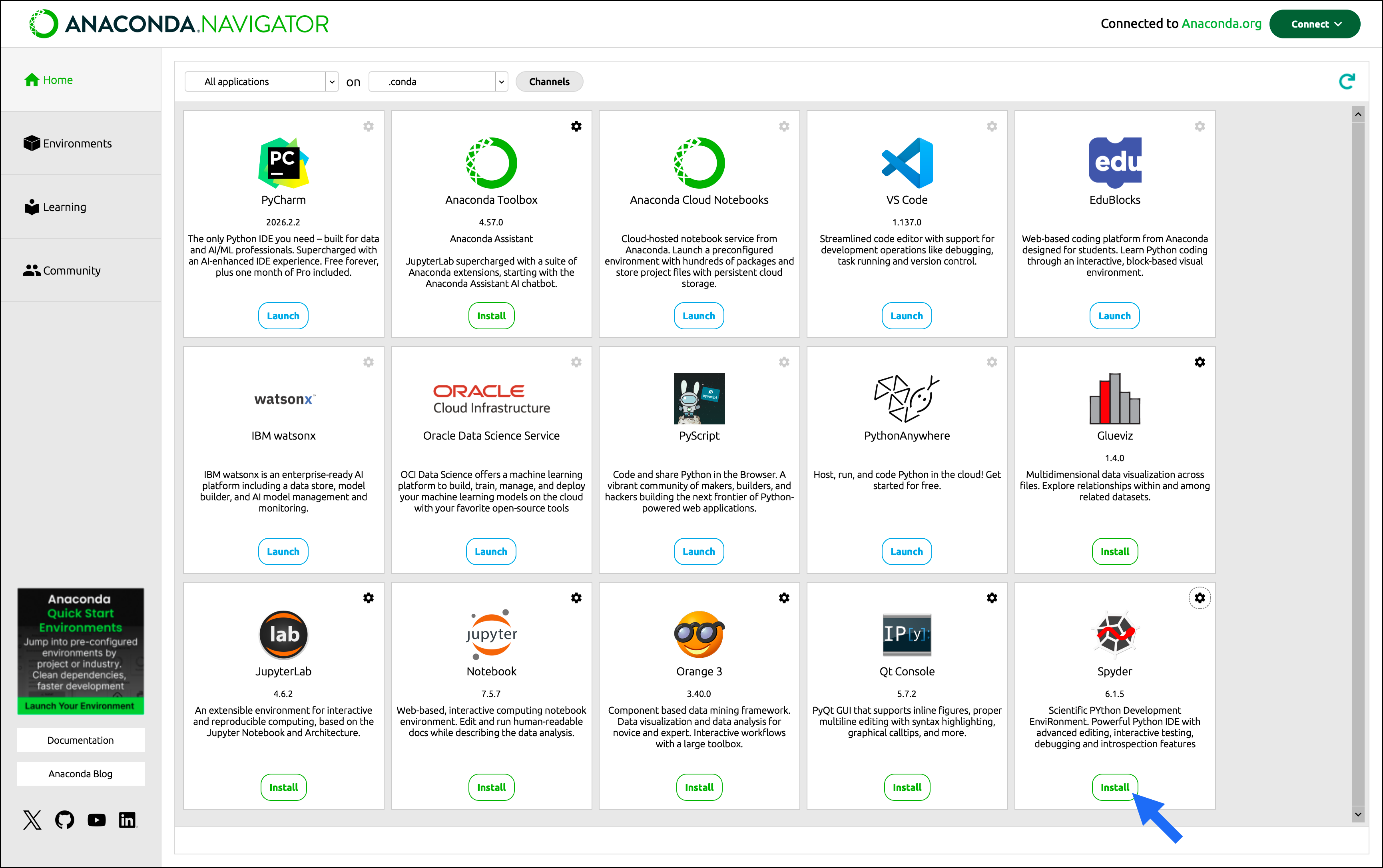This screenshot has width=1383, height=868.
Task: Click the JupyterLab application logo
Action: point(284,634)
